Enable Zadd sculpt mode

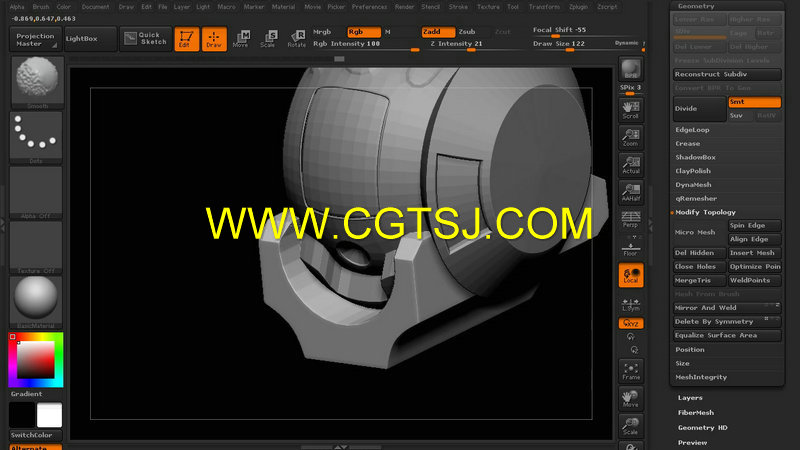[438, 32]
